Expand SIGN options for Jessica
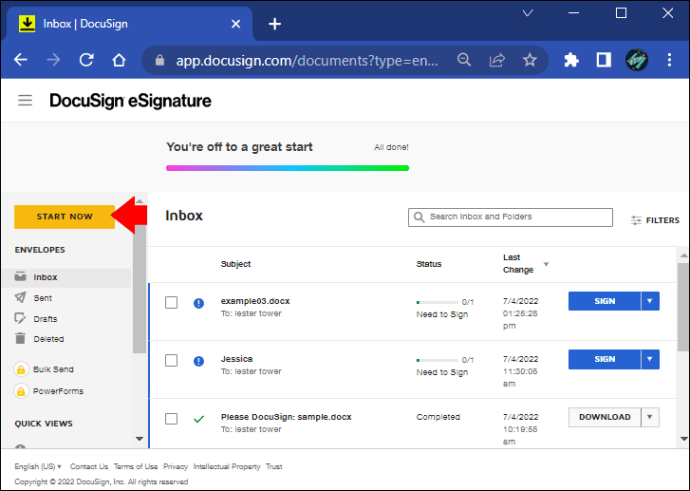This screenshot has width=690, height=491. tap(650, 359)
